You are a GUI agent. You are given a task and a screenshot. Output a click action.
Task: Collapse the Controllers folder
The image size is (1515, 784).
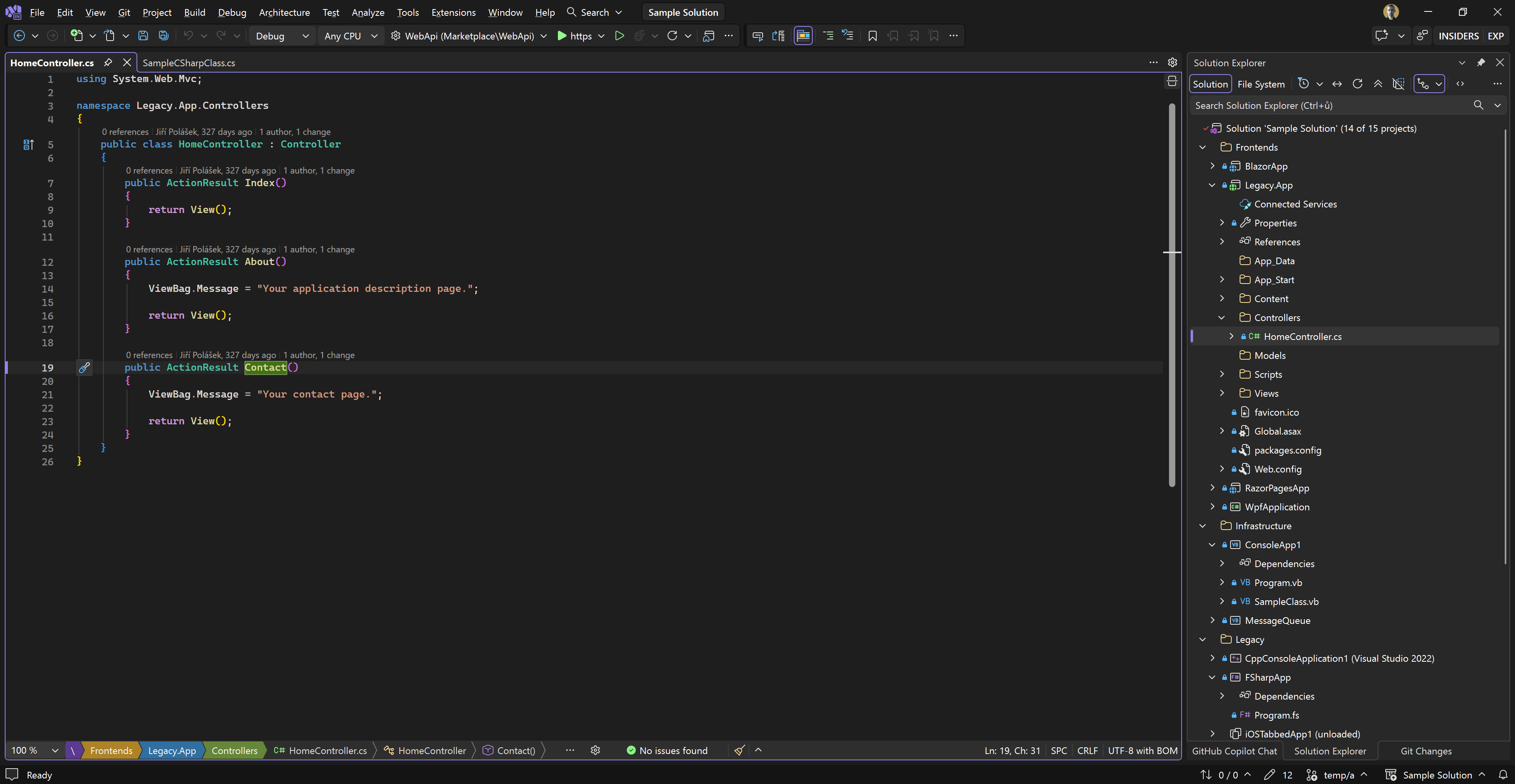tap(1221, 317)
